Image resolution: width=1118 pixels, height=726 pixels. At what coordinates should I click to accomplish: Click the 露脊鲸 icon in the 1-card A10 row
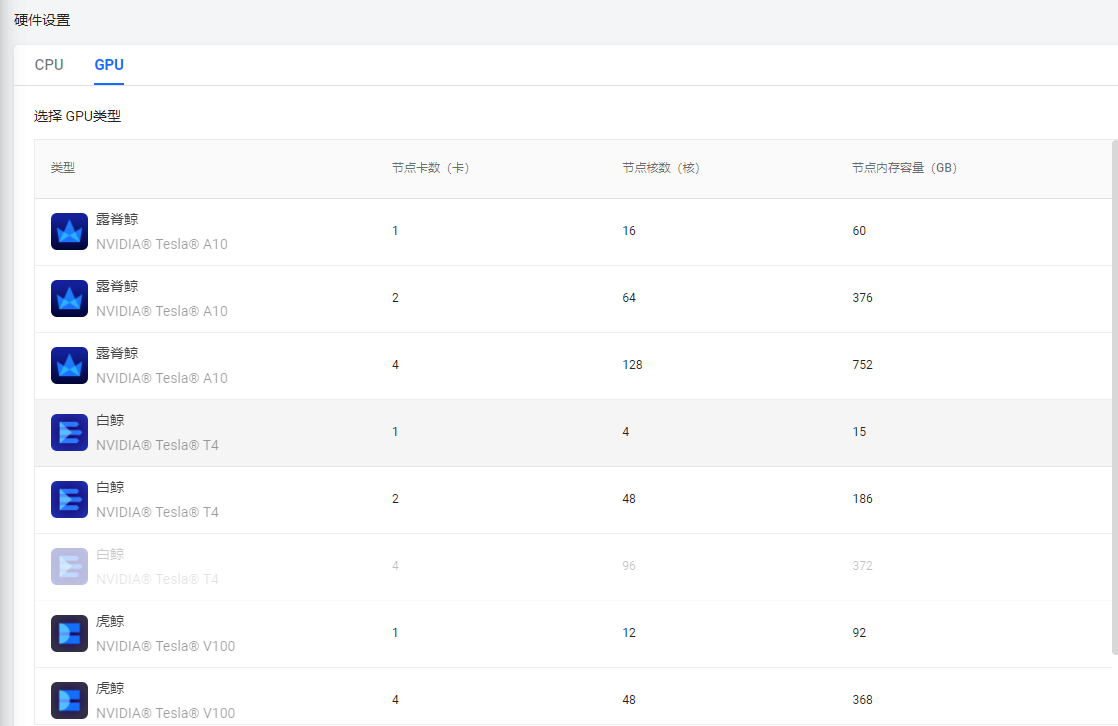(69, 232)
